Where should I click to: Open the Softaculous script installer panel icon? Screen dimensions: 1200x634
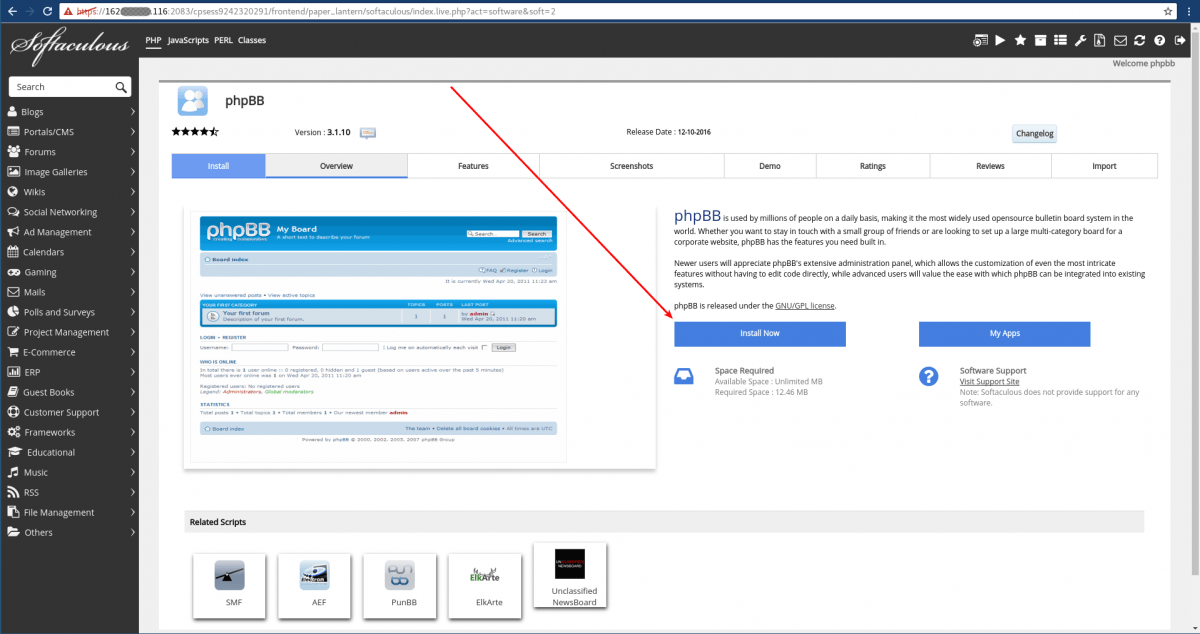(x=981, y=40)
